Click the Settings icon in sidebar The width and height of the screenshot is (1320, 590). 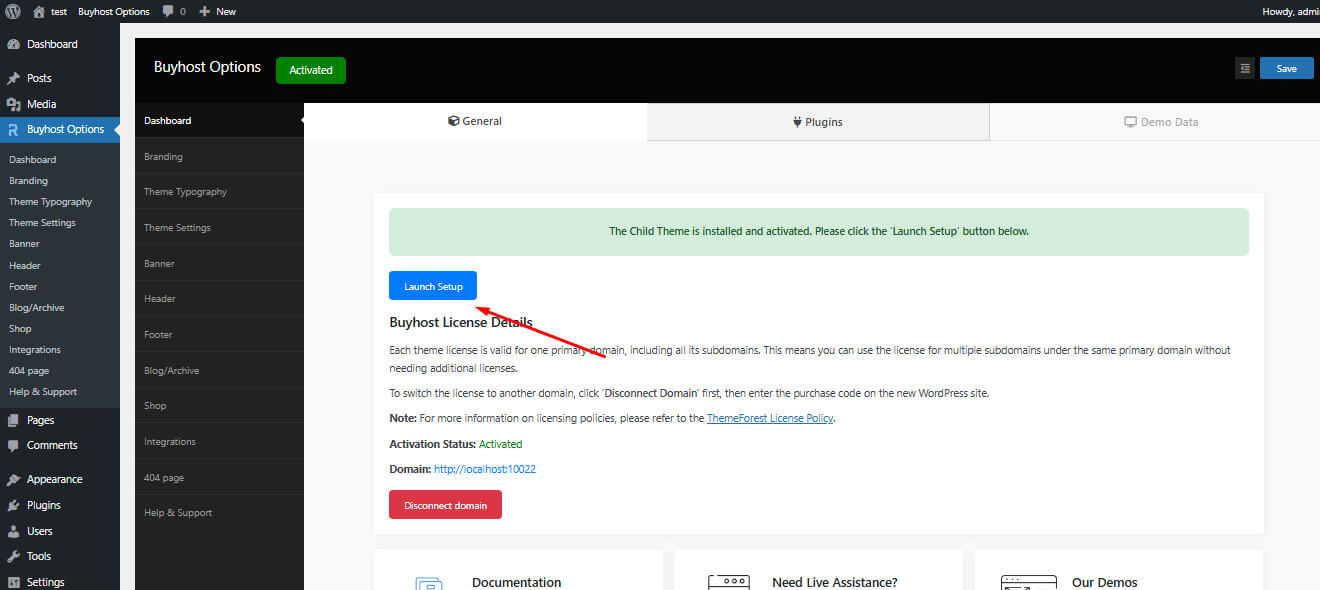pyautogui.click(x=14, y=582)
